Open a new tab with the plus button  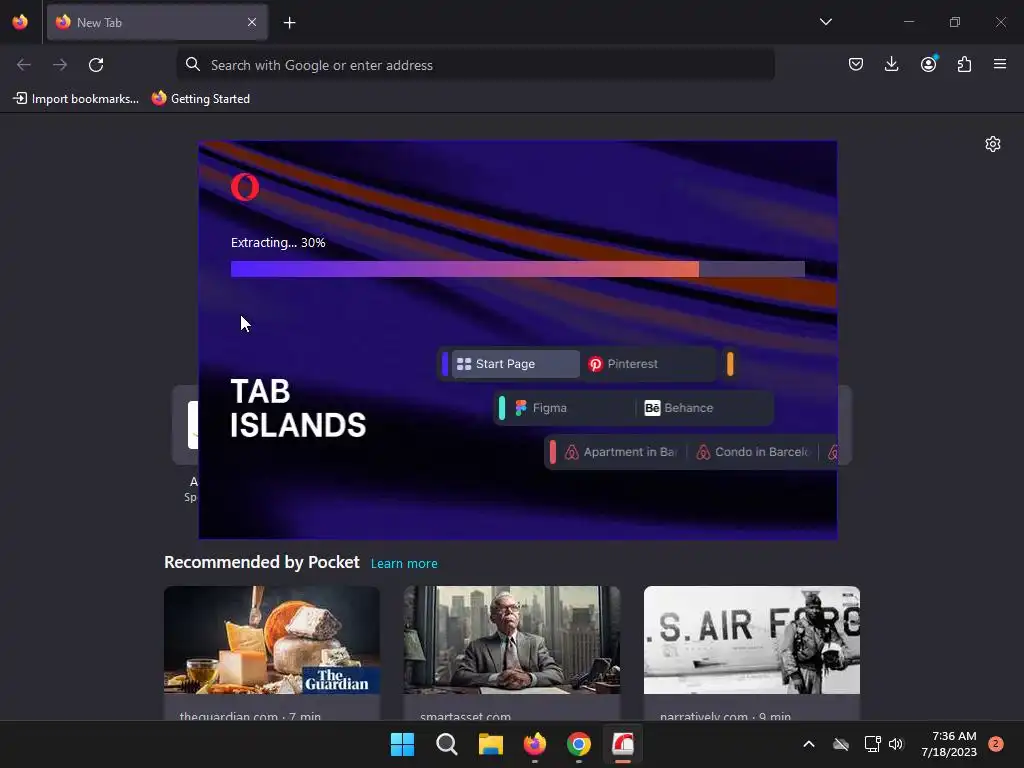(289, 23)
